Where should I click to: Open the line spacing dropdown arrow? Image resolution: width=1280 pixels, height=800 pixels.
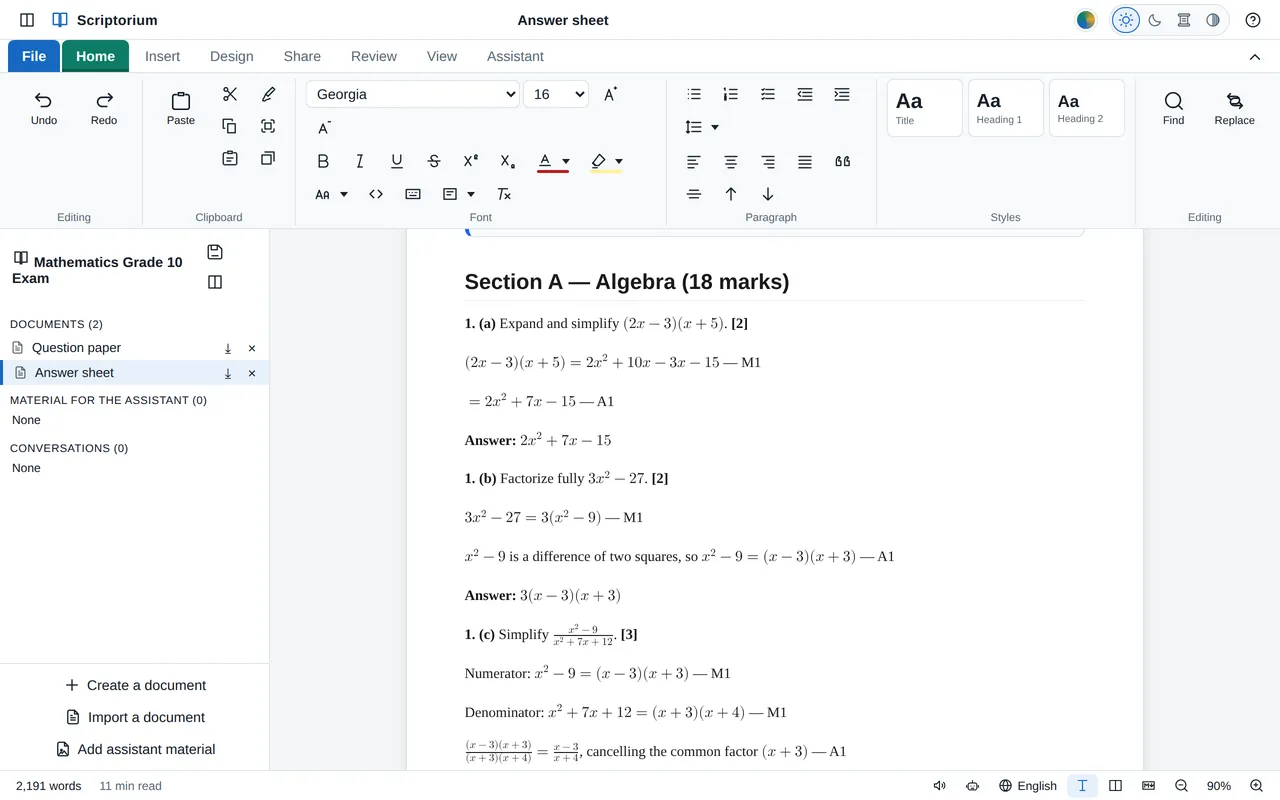pyautogui.click(x=715, y=127)
